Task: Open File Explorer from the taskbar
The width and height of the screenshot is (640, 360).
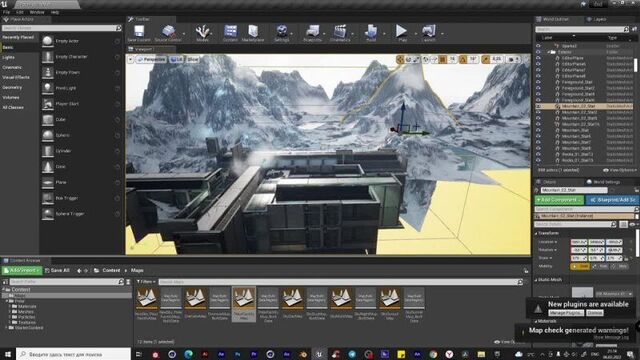Action: (481, 354)
